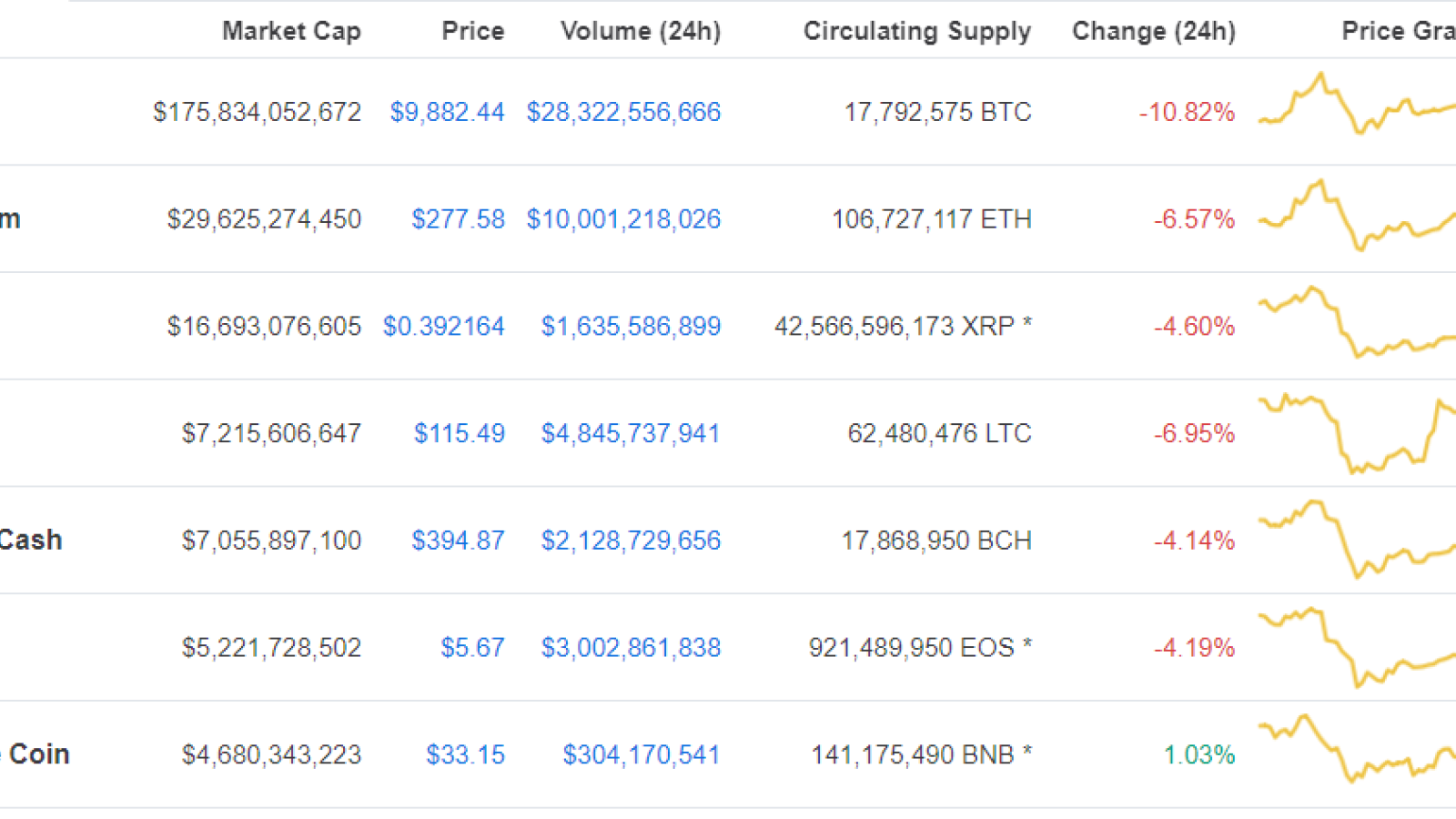Screen dimensions: 1456x819
Task: Select market cap value $7,215,606,647
Action: 271,433
